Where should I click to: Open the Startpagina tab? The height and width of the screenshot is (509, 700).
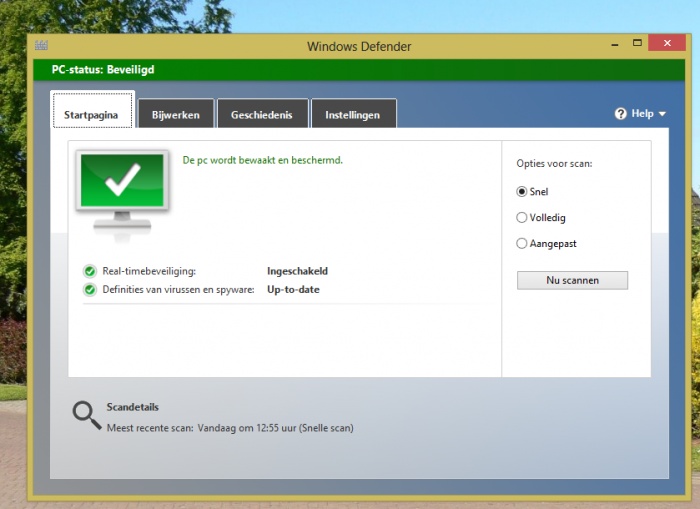coord(92,115)
